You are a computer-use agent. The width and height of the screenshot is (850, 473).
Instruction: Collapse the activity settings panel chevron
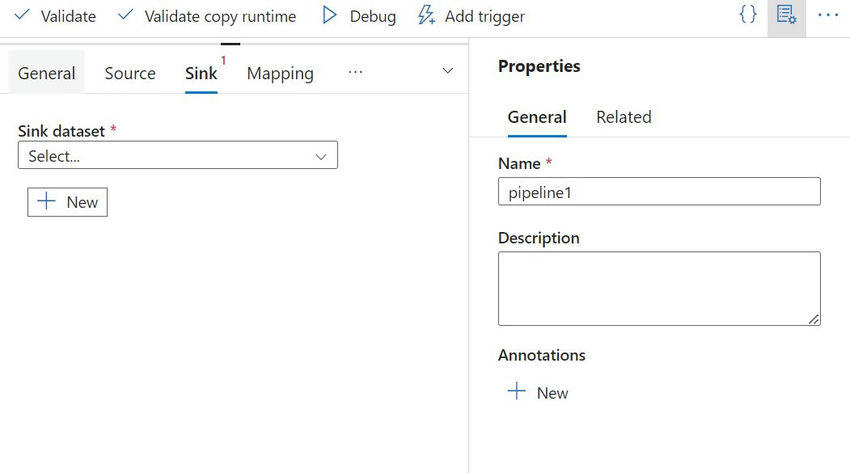tap(447, 72)
